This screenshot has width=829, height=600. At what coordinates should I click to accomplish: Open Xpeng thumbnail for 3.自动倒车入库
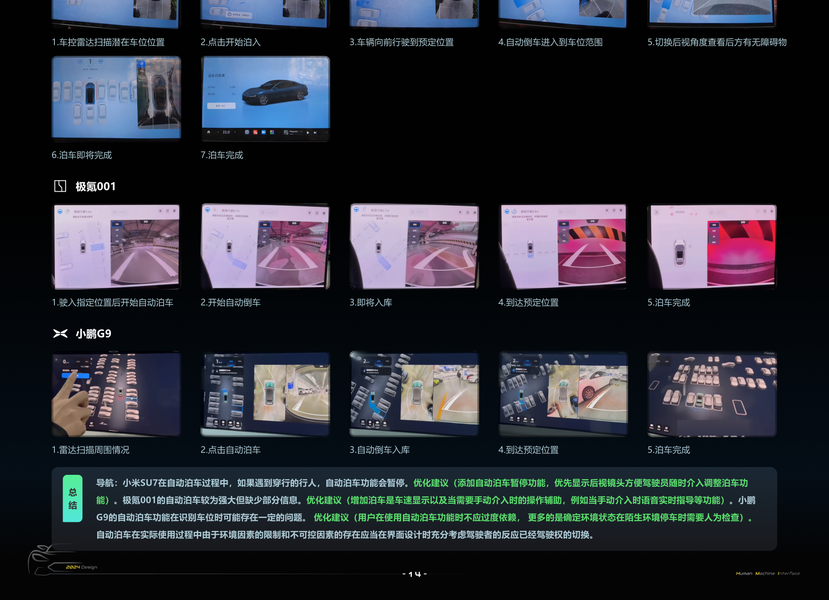click(x=414, y=394)
